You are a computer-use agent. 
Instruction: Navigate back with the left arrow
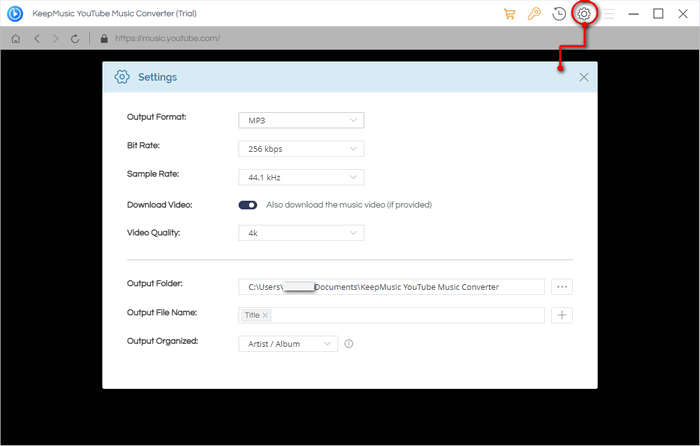(x=37, y=38)
